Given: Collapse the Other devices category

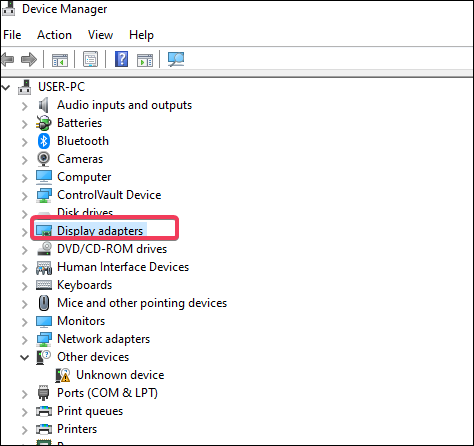Looking at the screenshot, I should coord(24,358).
